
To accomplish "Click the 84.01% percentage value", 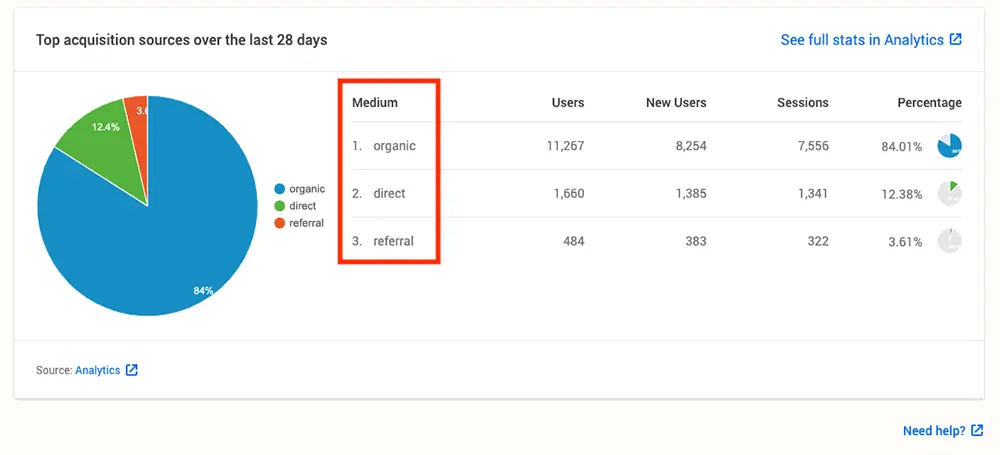I will (902, 147).
